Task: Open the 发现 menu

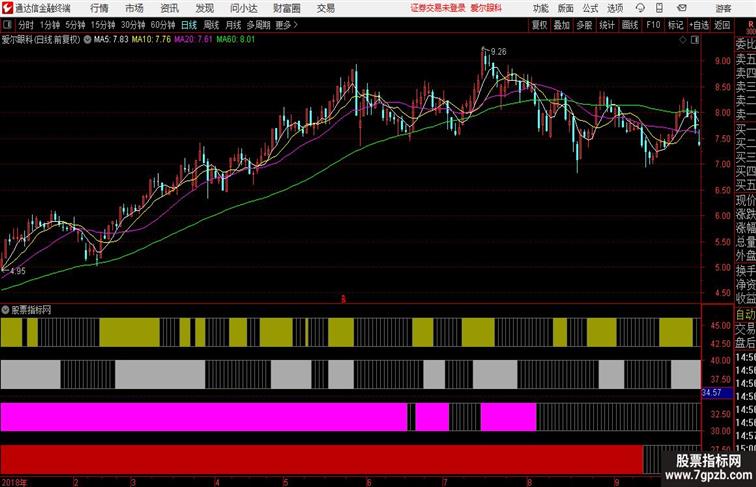Action: click(205, 8)
